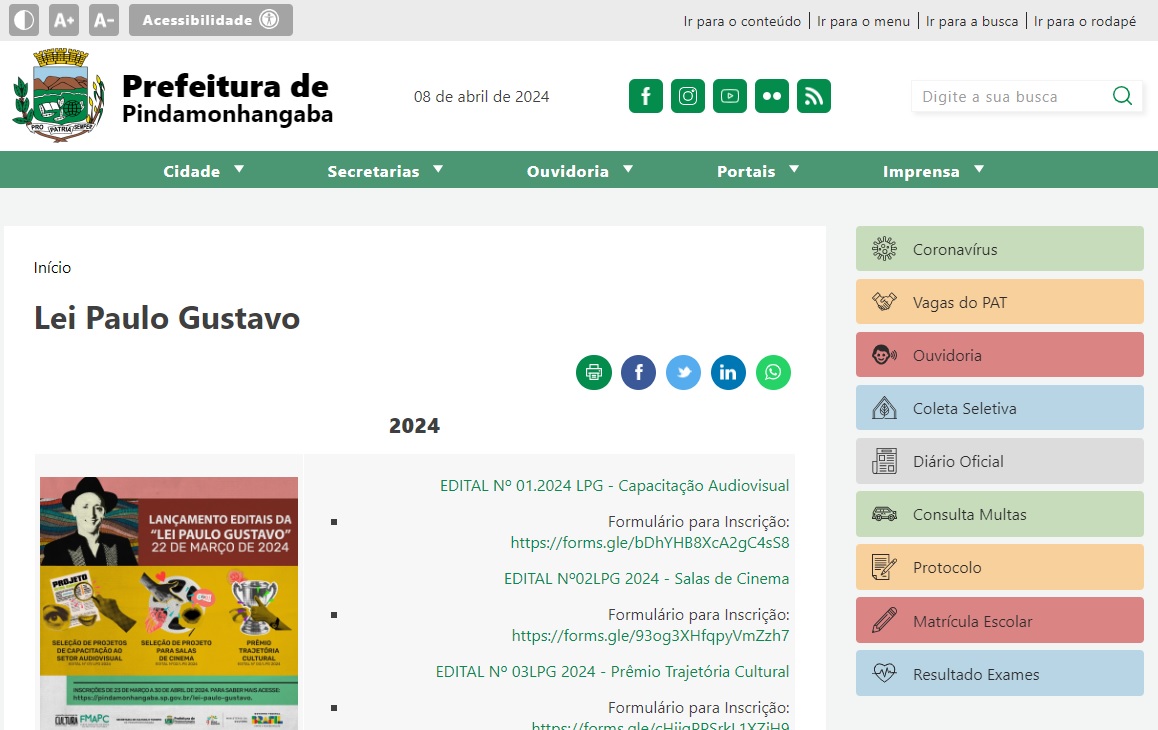Print the page using printer icon
This screenshot has height=730, width=1158.
593,373
